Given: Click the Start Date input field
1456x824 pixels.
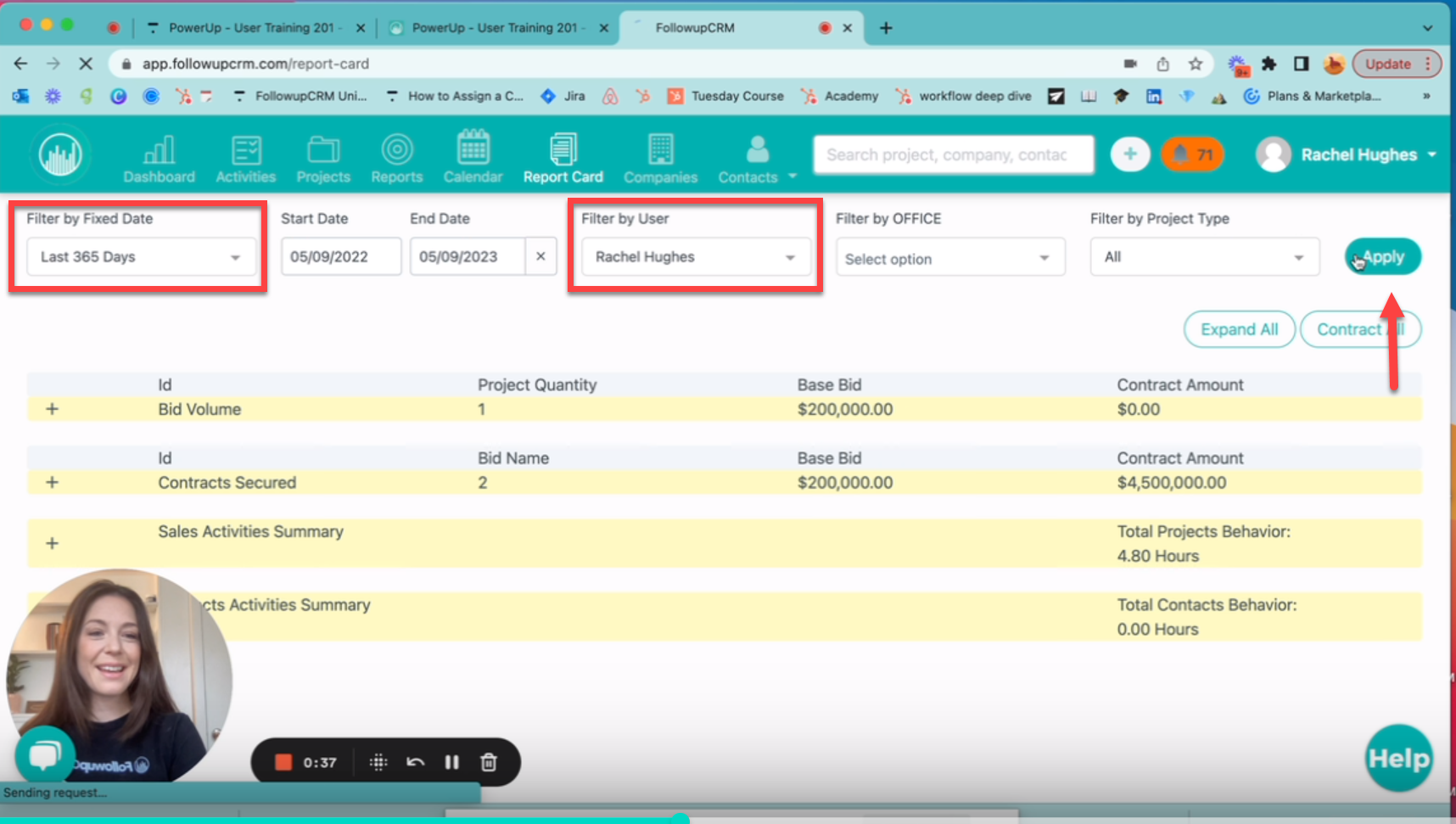Looking at the screenshot, I should 340,257.
